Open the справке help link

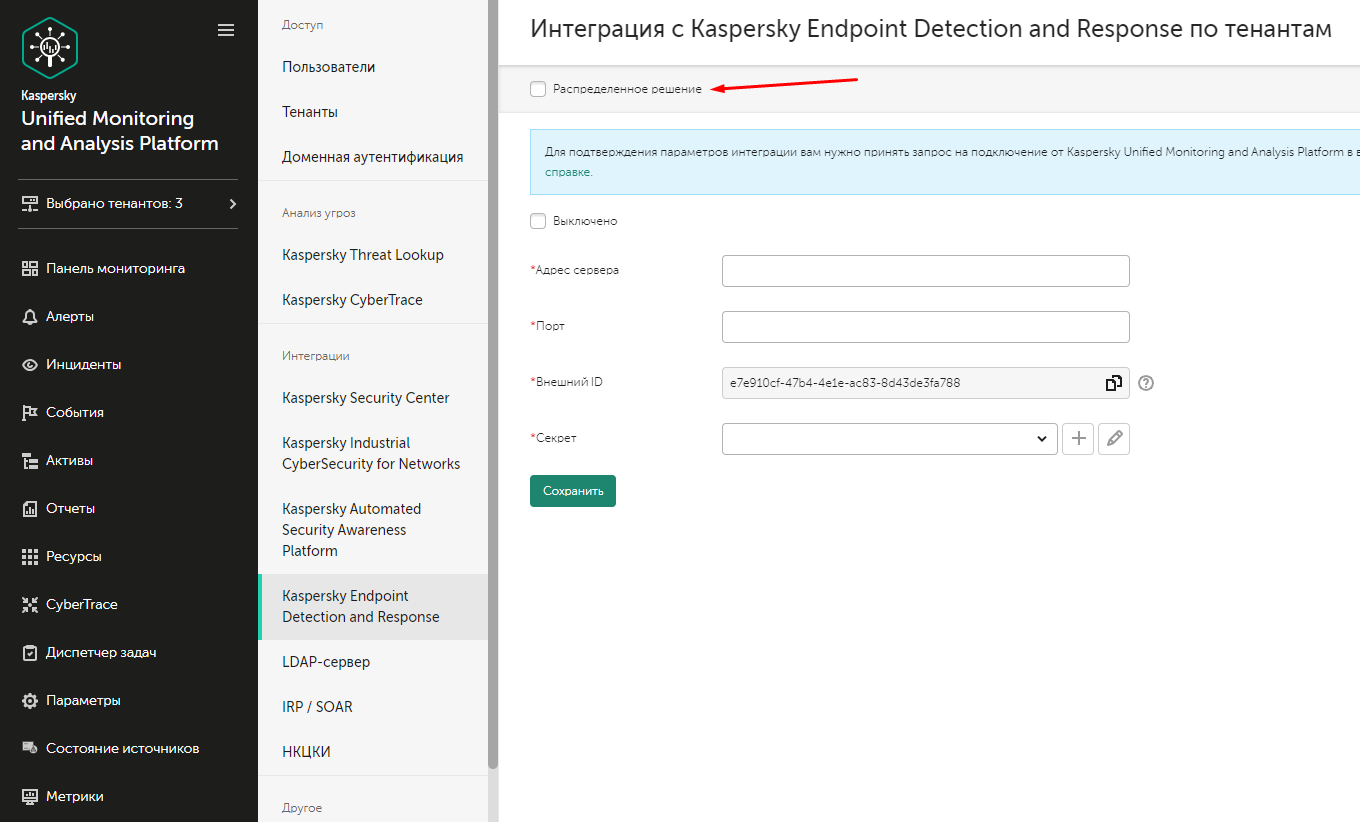568,172
